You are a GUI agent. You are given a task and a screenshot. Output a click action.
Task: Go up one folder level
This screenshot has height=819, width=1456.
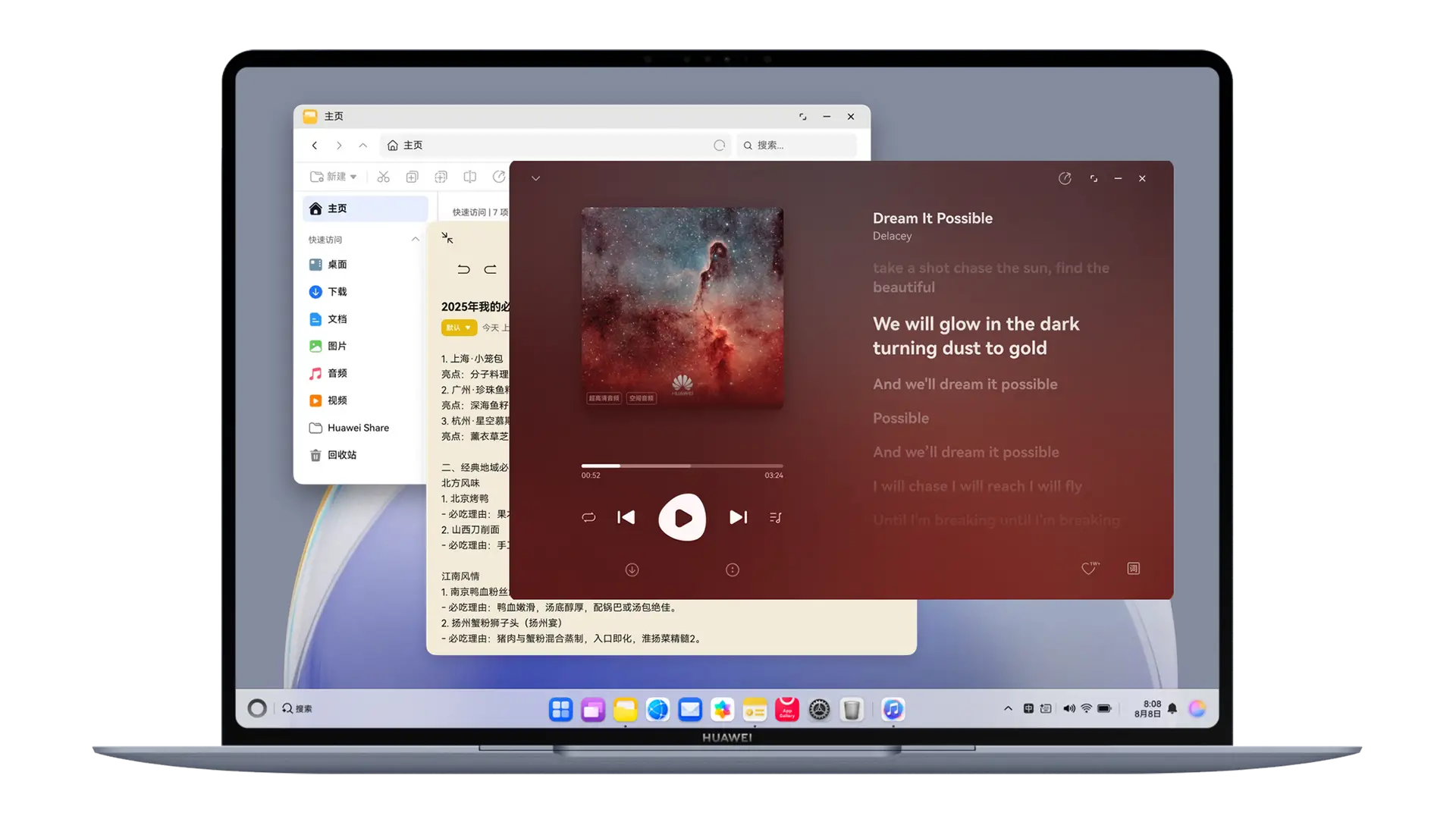pos(363,145)
